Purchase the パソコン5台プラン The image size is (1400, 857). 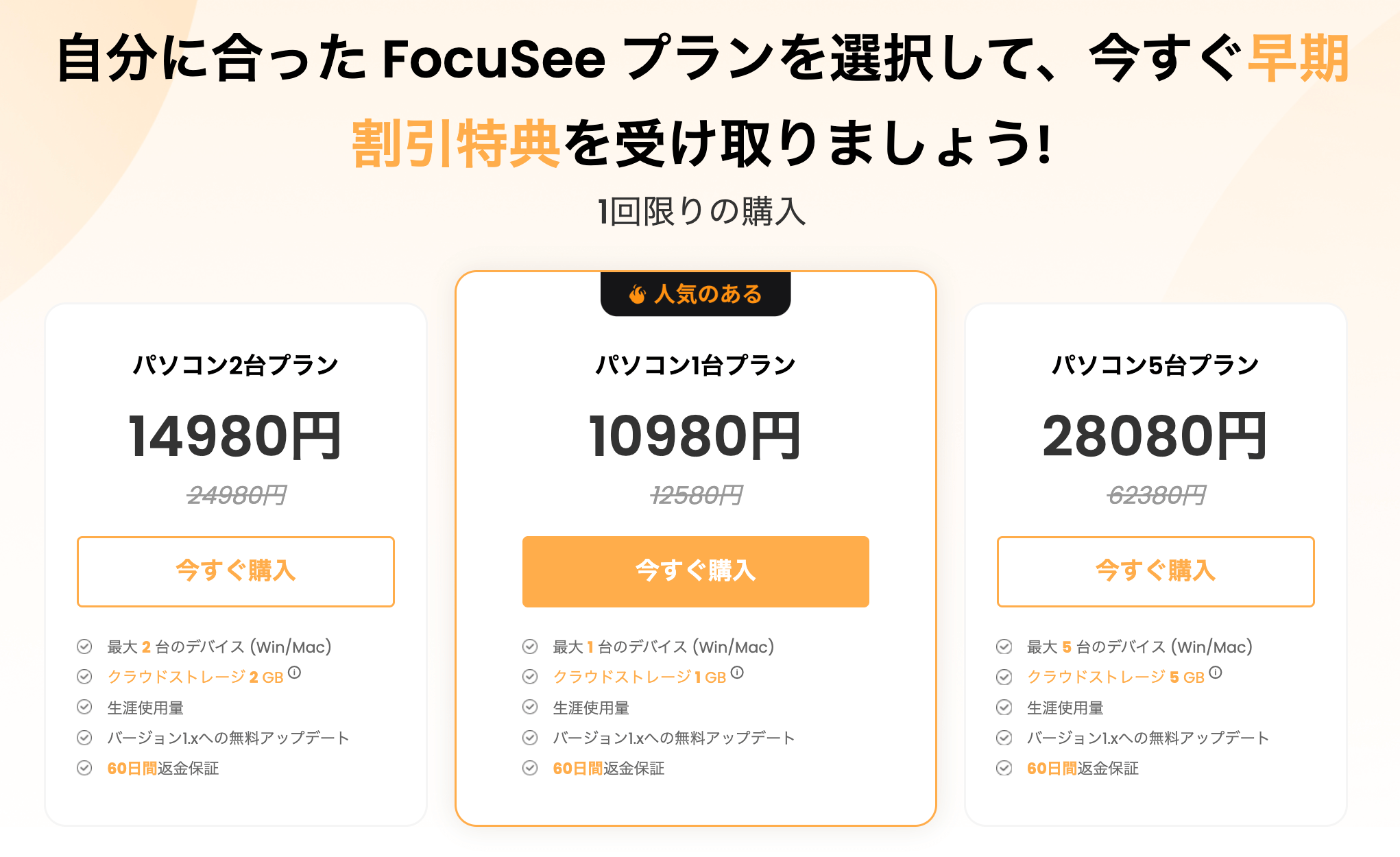point(1155,571)
